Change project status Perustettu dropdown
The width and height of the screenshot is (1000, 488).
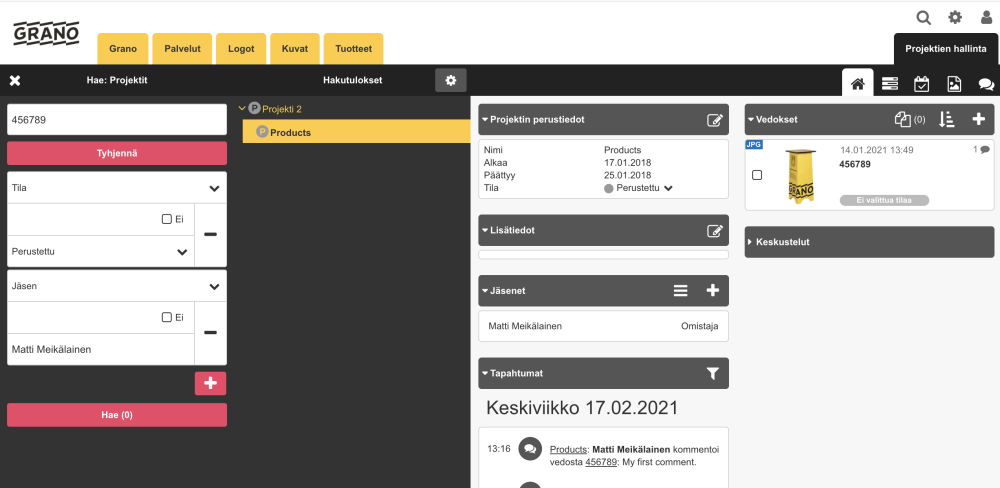pyautogui.click(x=639, y=188)
